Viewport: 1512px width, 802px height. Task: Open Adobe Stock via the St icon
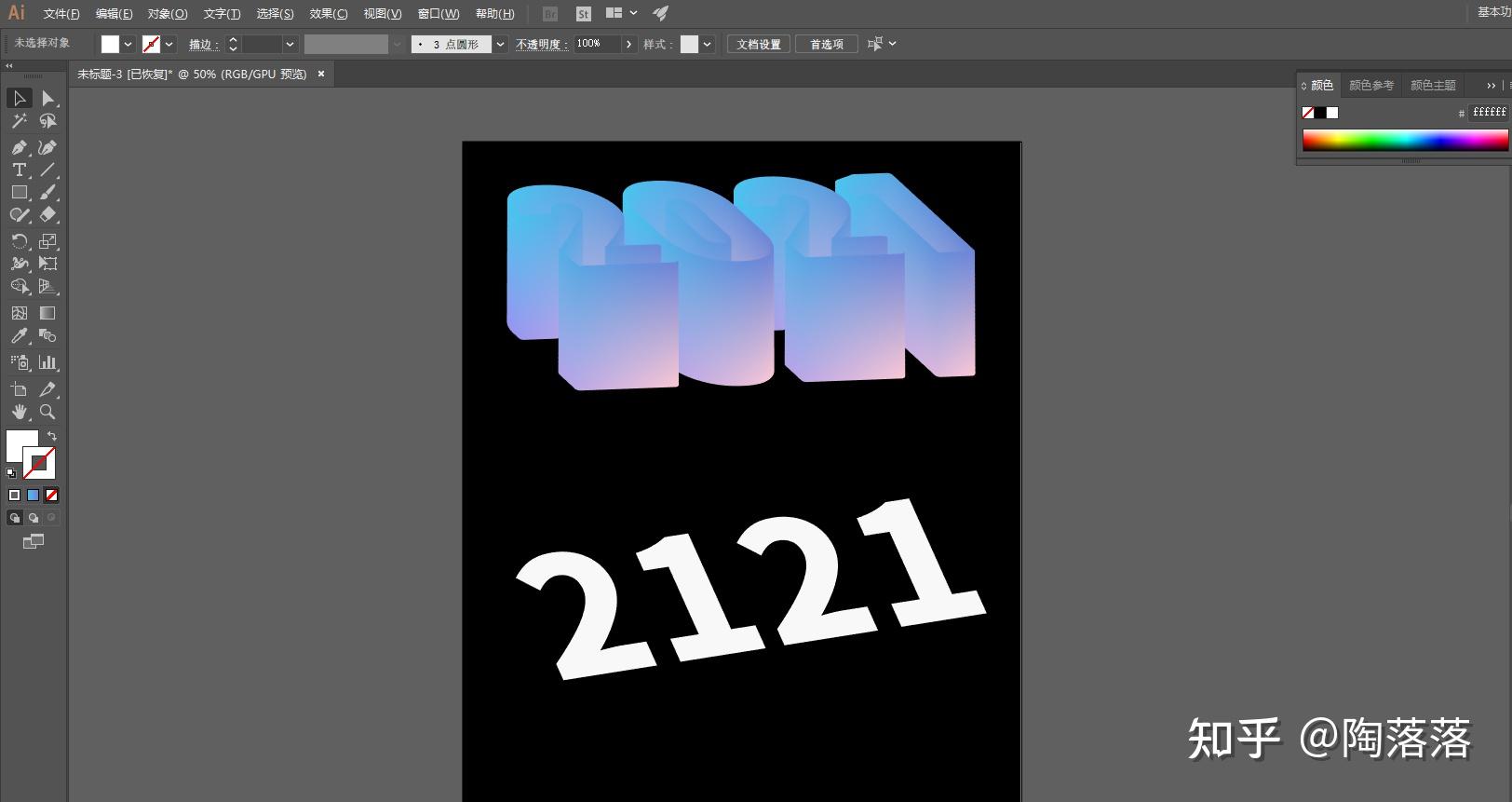click(584, 14)
